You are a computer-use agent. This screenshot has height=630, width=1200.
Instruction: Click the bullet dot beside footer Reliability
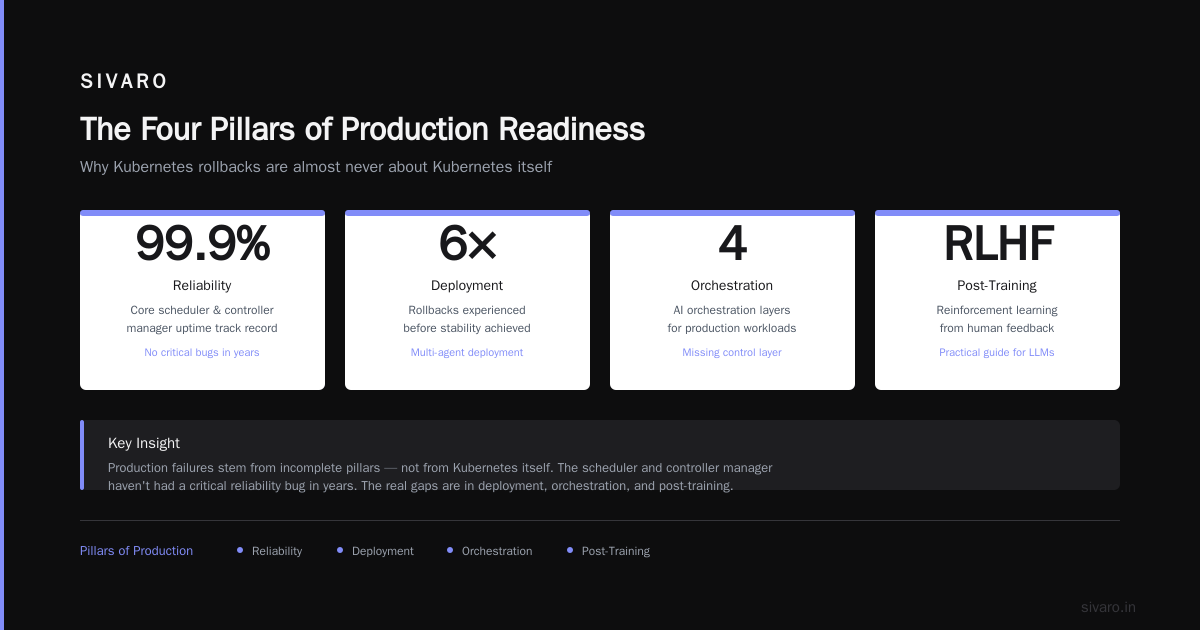240,550
